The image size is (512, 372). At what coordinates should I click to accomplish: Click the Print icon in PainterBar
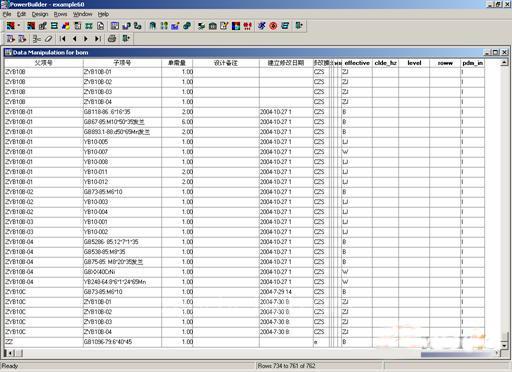[x=112, y=39]
